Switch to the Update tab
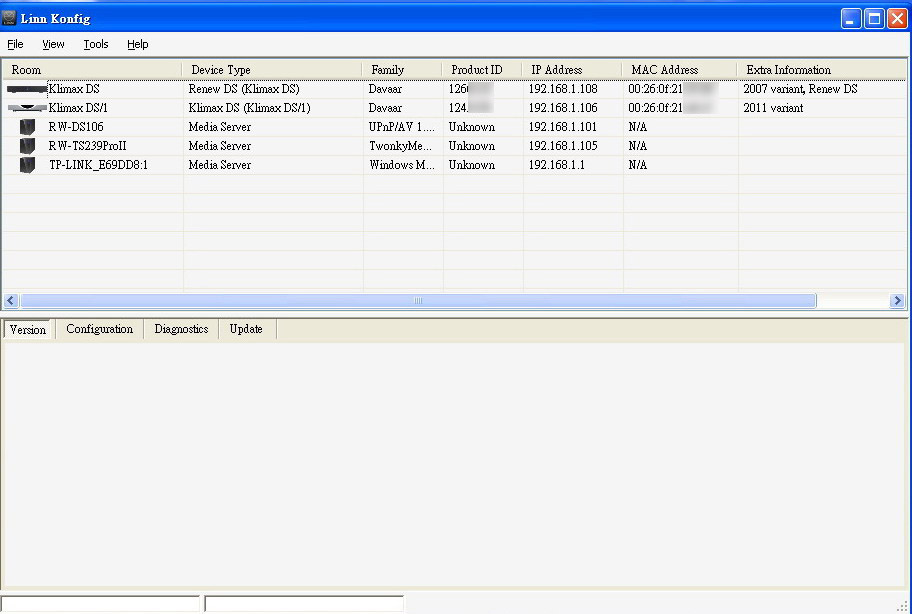This screenshot has width=912, height=614. click(246, 329)
